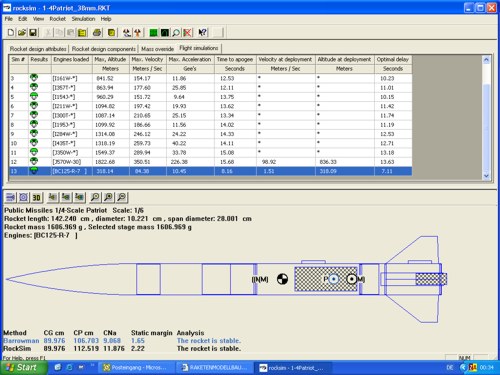The width and height of the screenshot is (500, 375).
Task: Select the [I284W-*] engine cell
Action: click(x=71, y=134)
